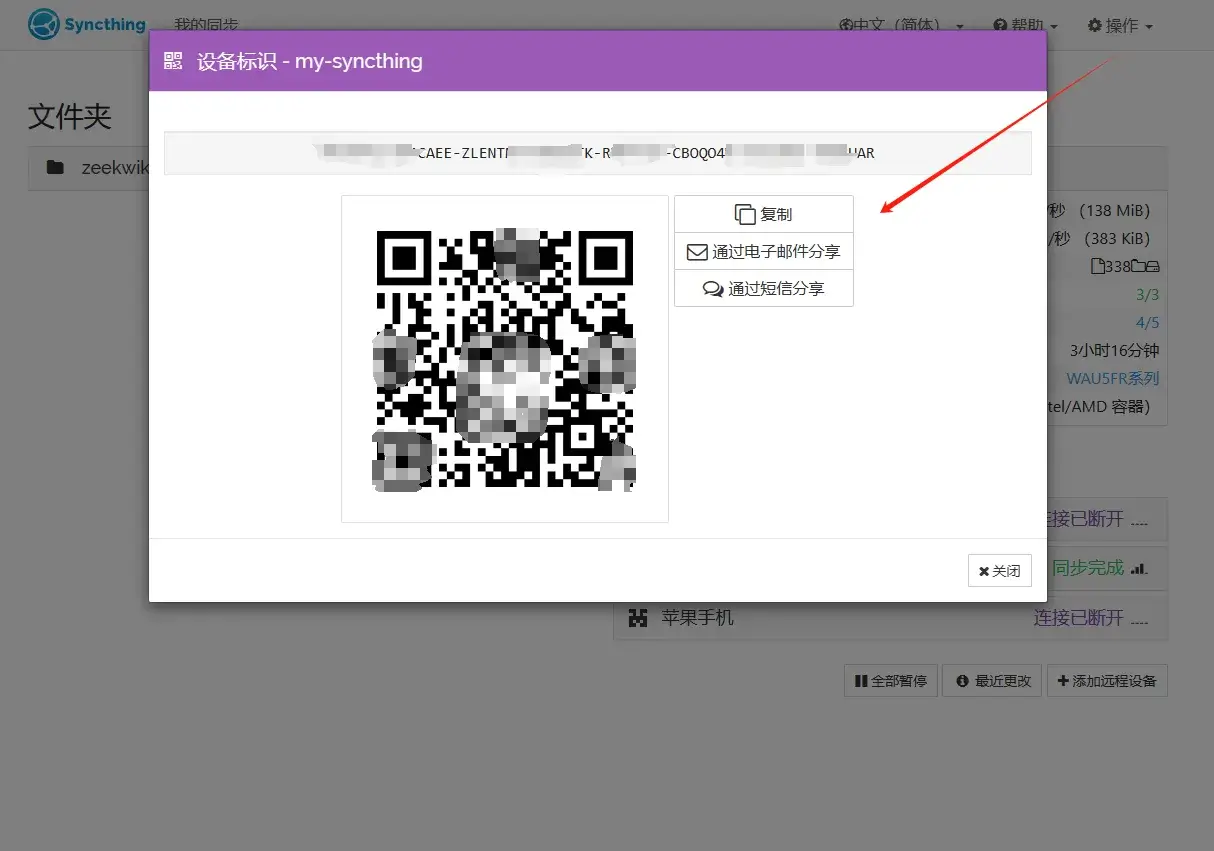Open the 操作 actions menu
Image resolution: width=1214 pixels, height=851 pixels.
pos(1121,26)
